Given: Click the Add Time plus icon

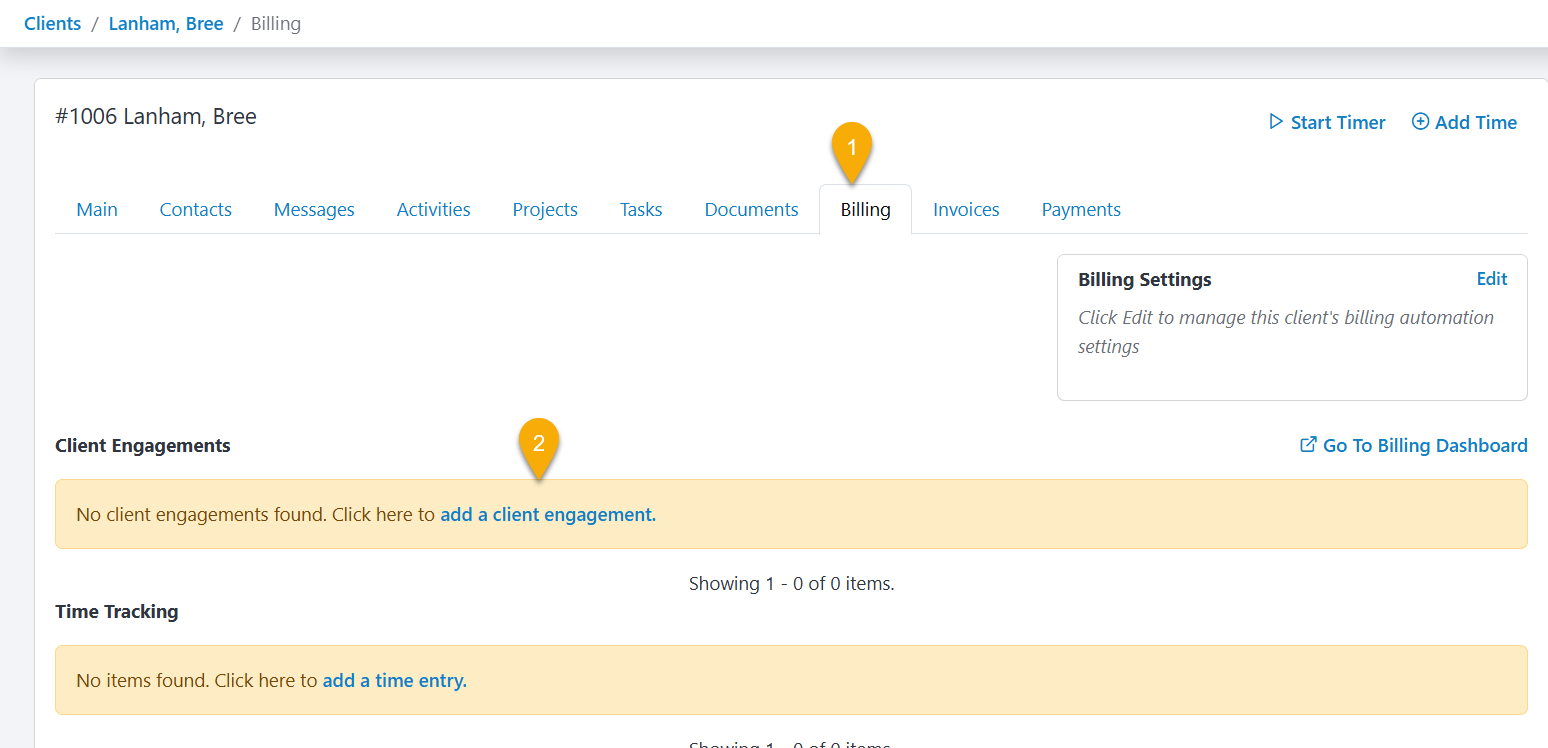Looking at the screenshot, I should click(x=1420, y=122).
